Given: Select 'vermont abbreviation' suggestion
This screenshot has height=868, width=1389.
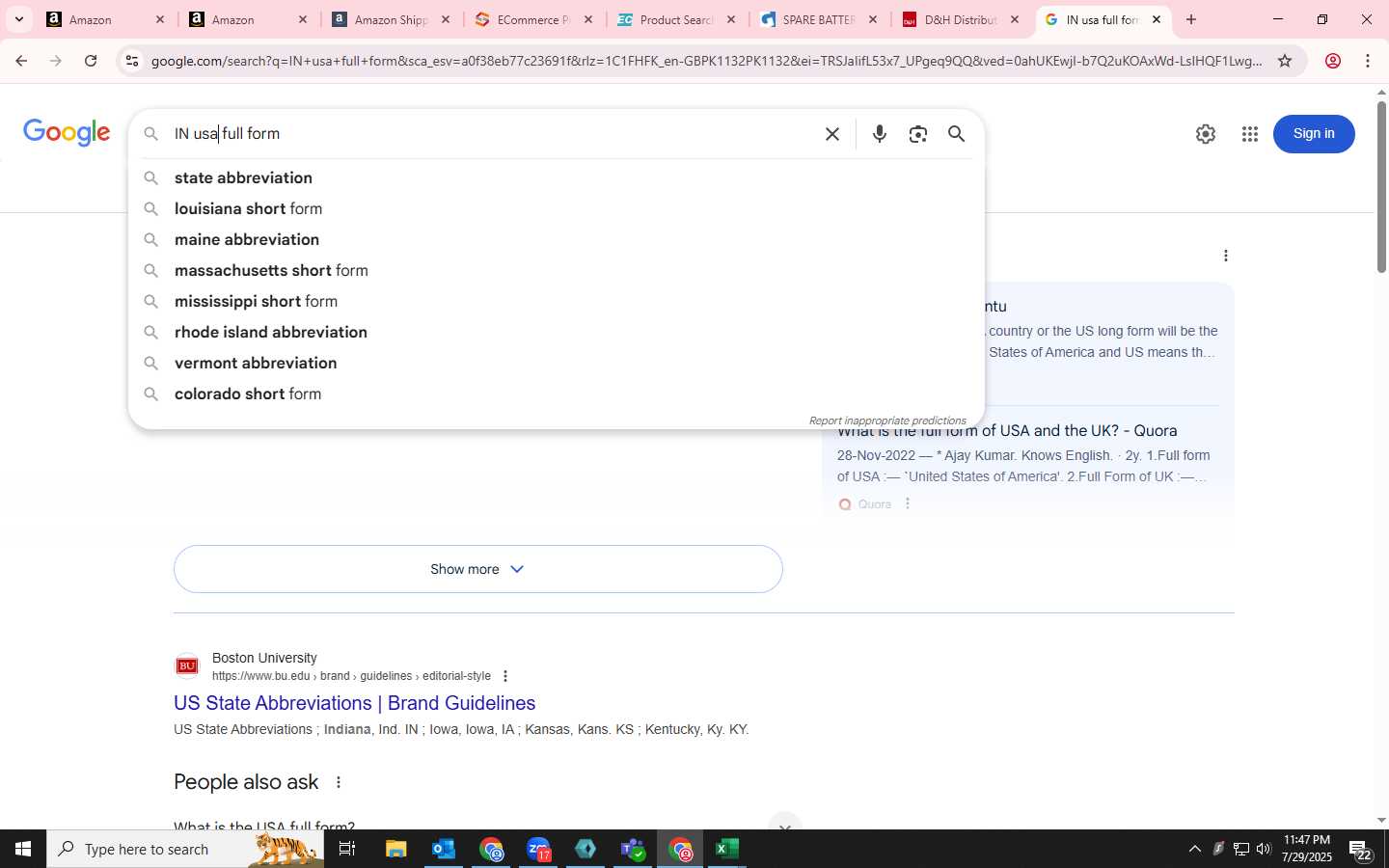Looking at the screenshot, I should pyautogui.click(x=556, y=363).
